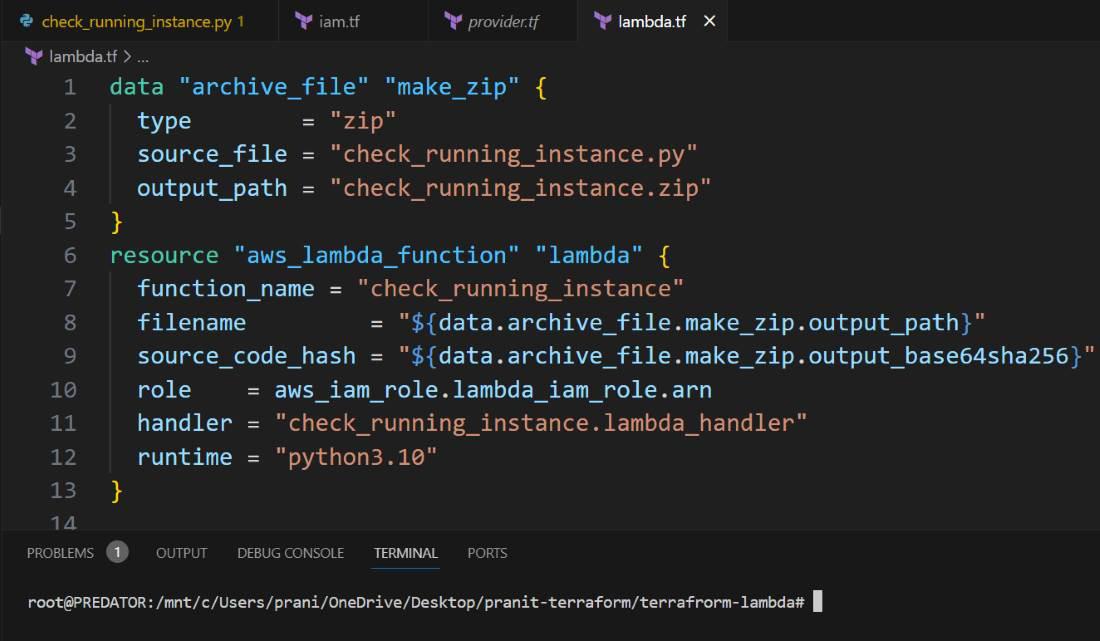This screenshot has width=1100, height=641.
Task: Click the handler key on line 11
Action: click(185, 424)
